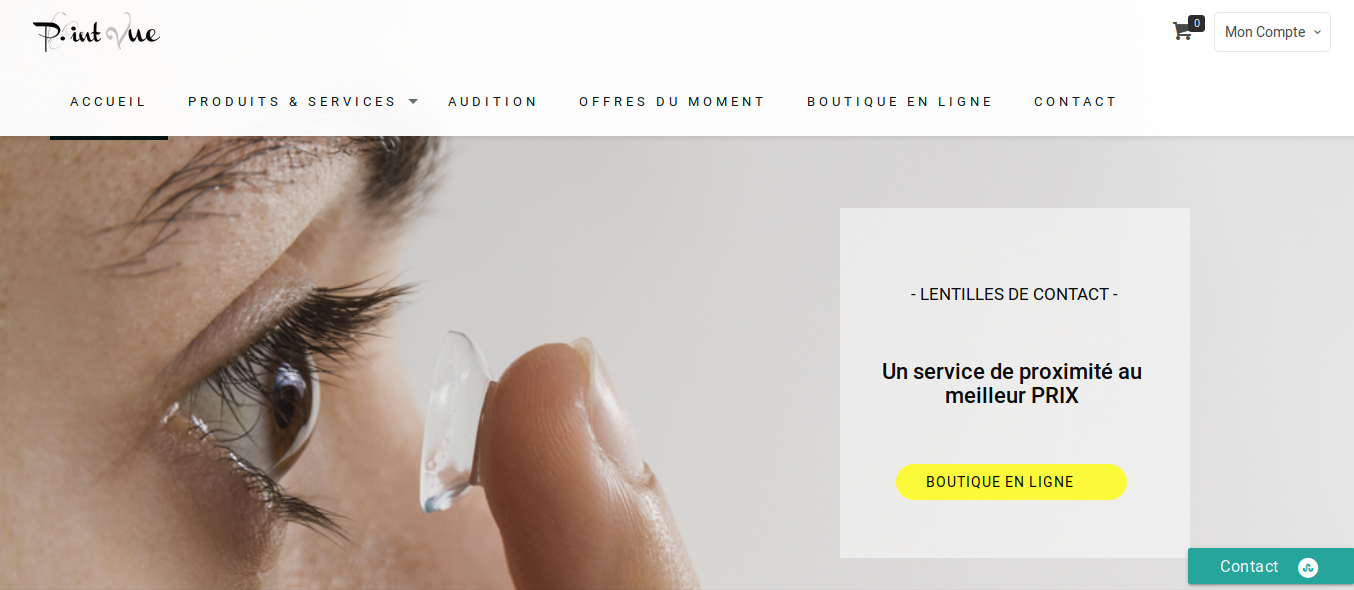The height and width of the screenshot is (590, 1354).
Task: Expand the Mon Compte dropdown
Action: [x=1272, y=32]
